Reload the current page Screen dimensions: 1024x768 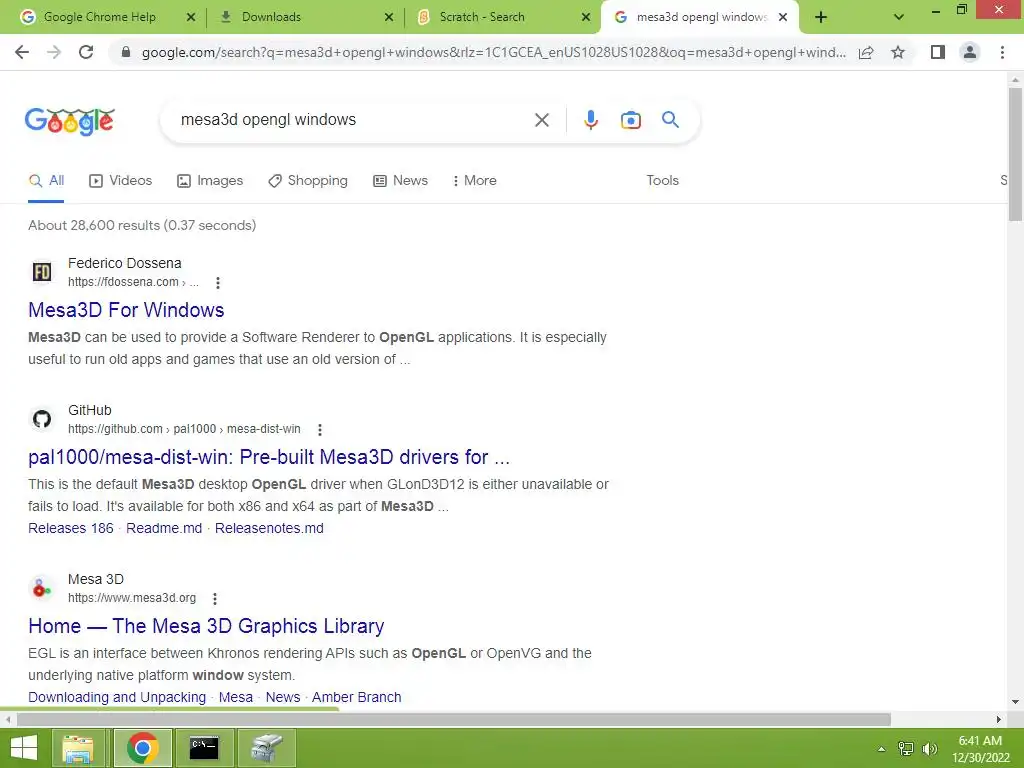click(86, 52)
